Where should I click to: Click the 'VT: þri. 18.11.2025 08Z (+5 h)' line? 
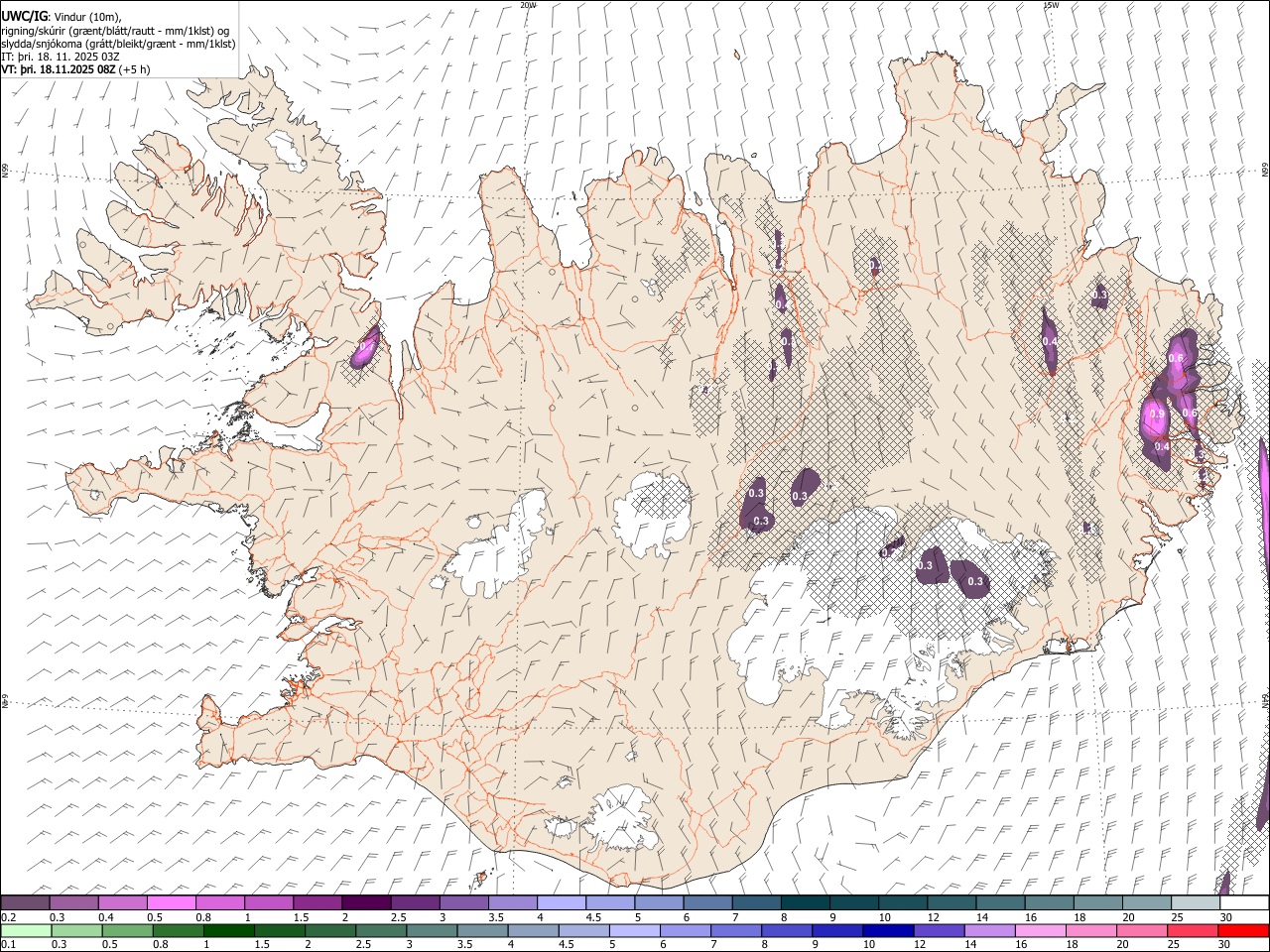coord(76,69)
